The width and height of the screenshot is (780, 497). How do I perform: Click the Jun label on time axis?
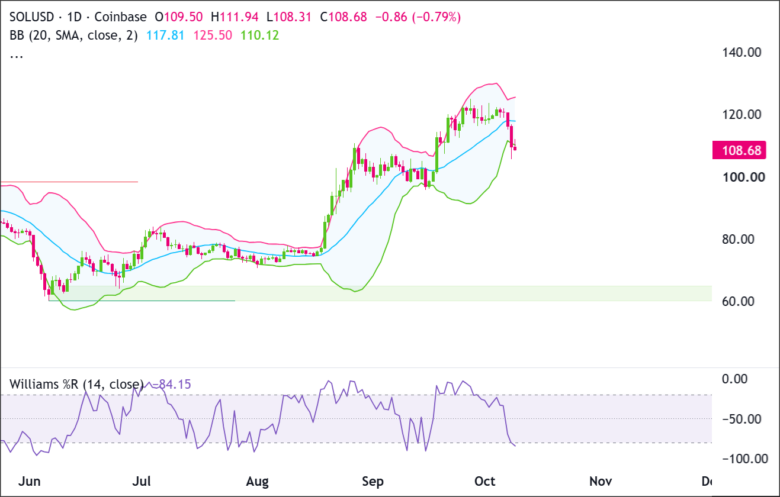(x=29, y=482)
